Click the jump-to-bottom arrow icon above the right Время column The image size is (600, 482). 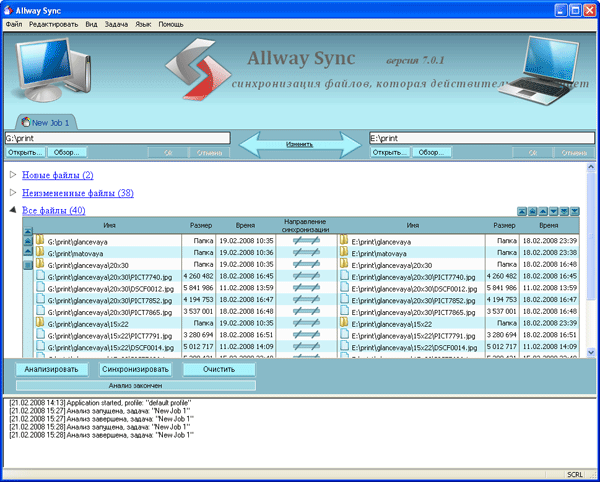tap(575, 212)
